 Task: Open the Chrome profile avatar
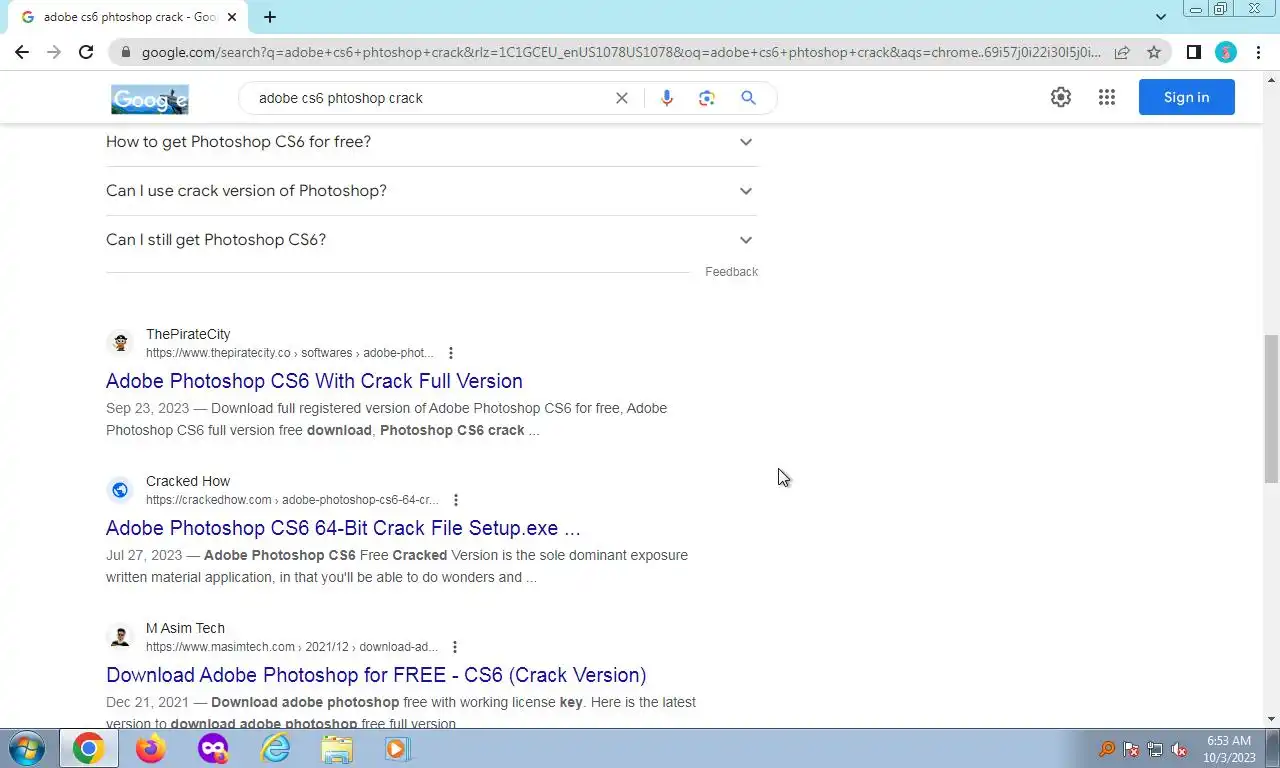point(1226,52)
